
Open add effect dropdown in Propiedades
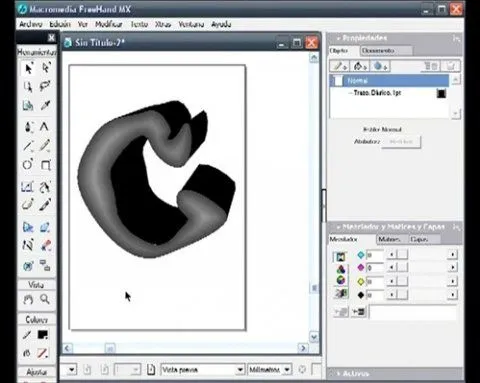380,66
